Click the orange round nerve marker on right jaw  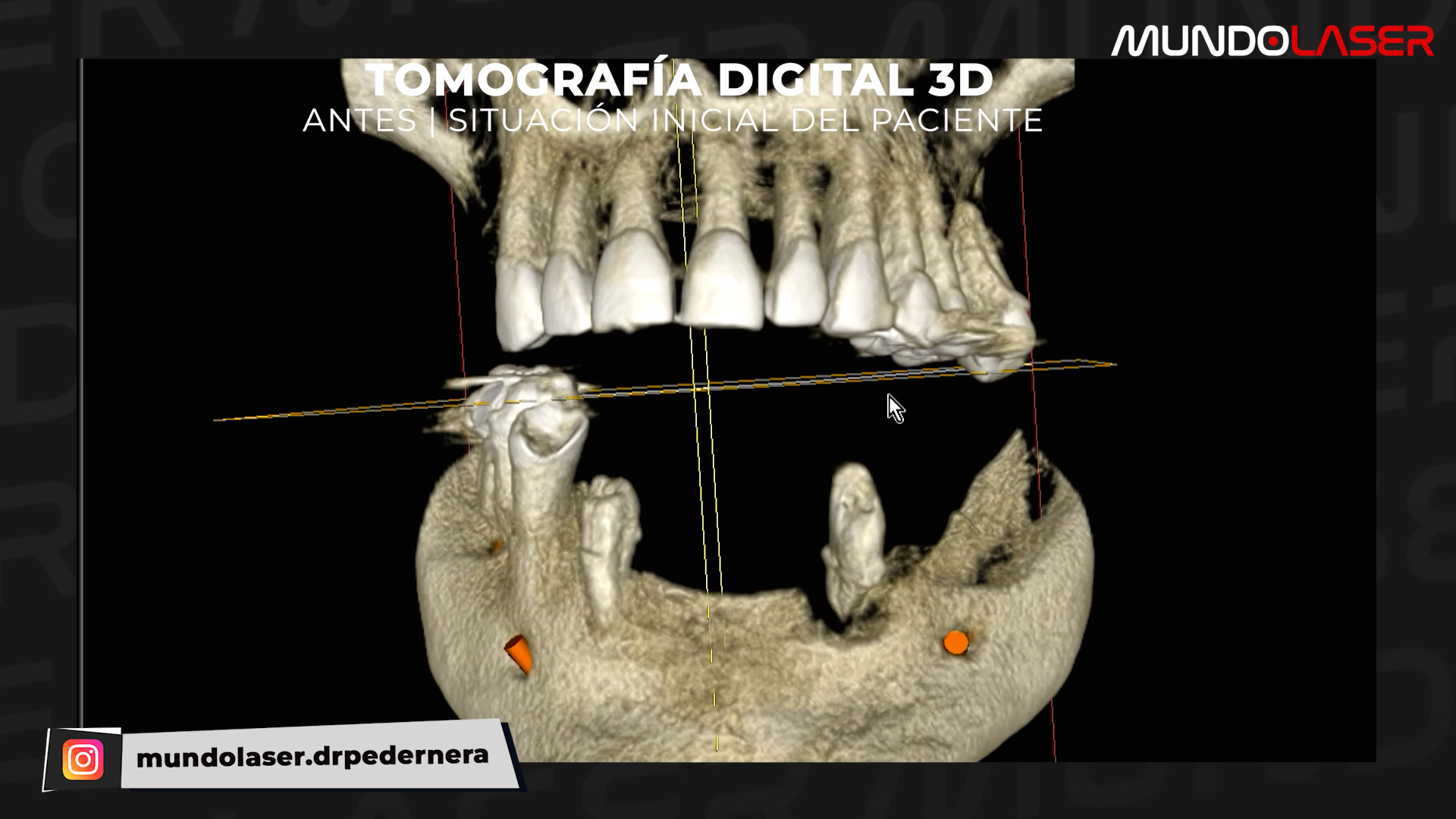point(955,642)
